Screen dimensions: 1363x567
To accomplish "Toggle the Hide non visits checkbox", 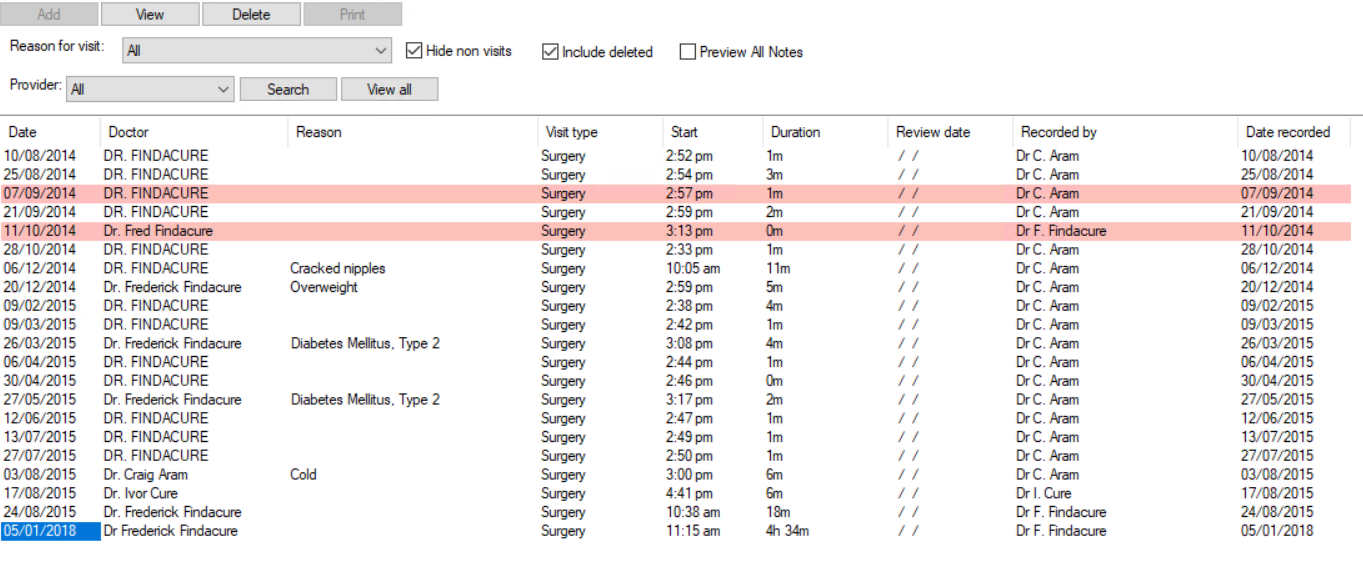I will [x=414, y=51].
